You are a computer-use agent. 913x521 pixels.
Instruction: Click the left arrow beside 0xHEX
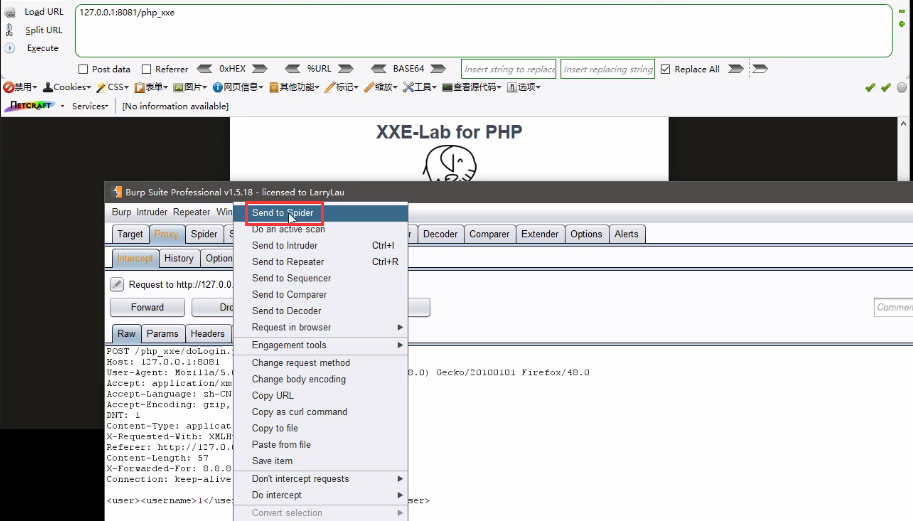click(x=206, y=69)
